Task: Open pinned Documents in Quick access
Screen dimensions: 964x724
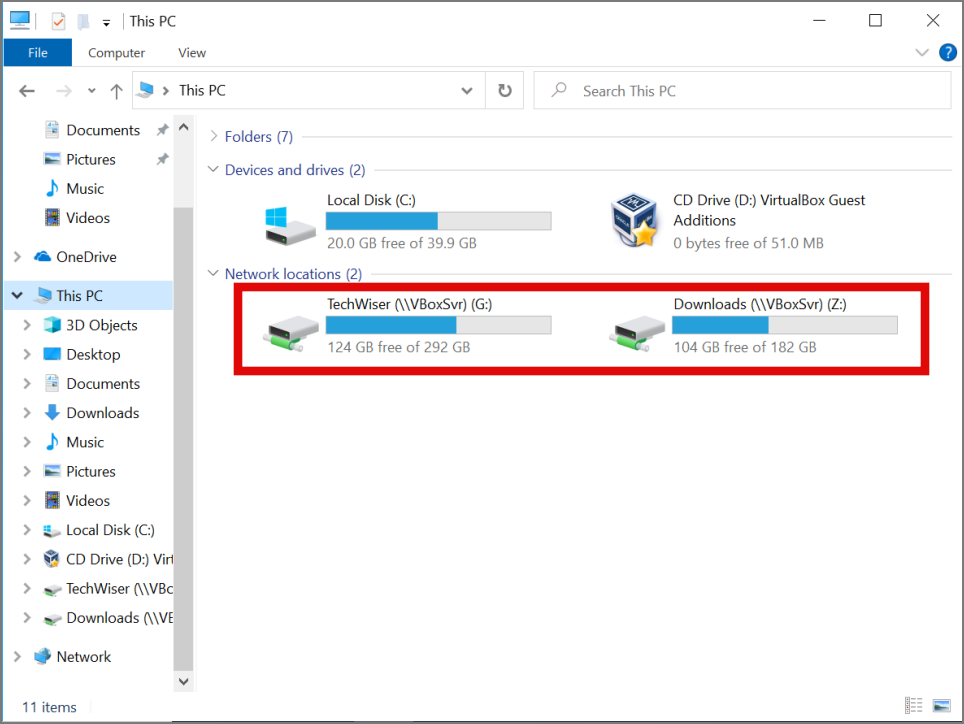Action: click(92, 130)
